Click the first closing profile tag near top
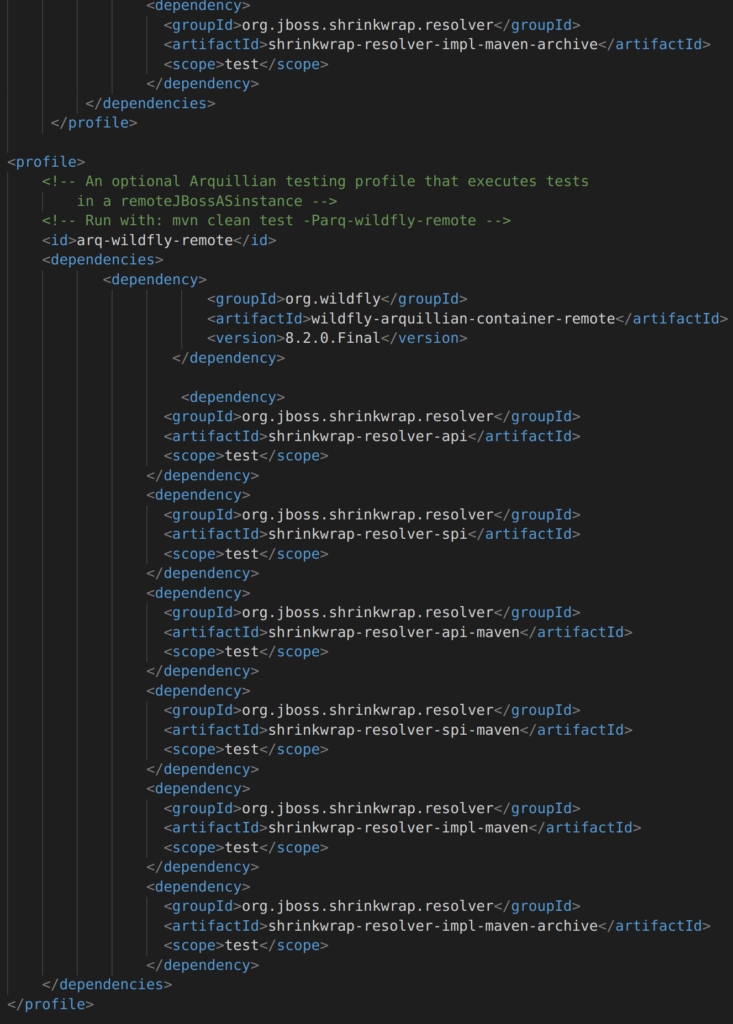 94,123
